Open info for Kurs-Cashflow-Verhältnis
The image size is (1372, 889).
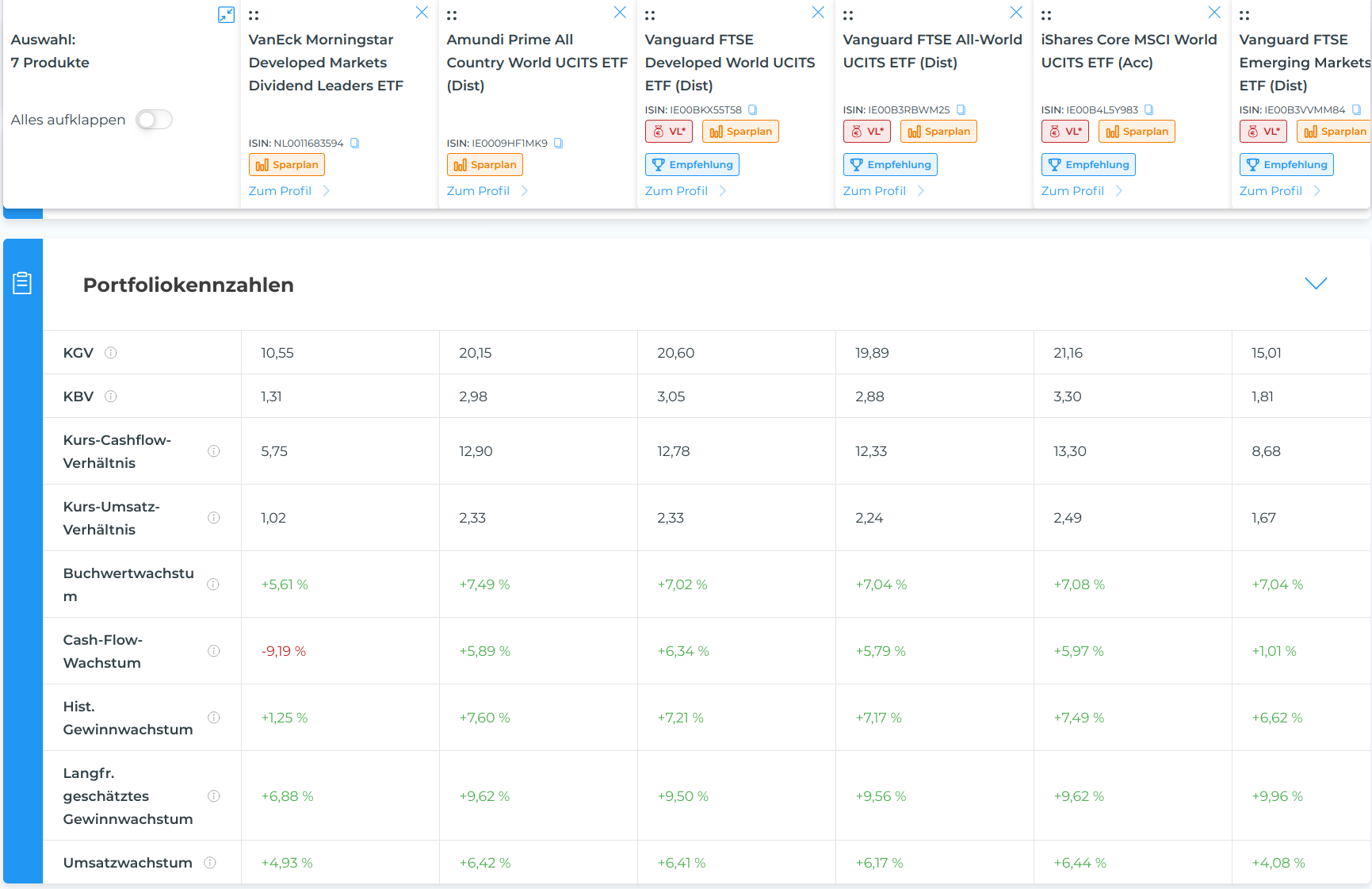[213, 451]
